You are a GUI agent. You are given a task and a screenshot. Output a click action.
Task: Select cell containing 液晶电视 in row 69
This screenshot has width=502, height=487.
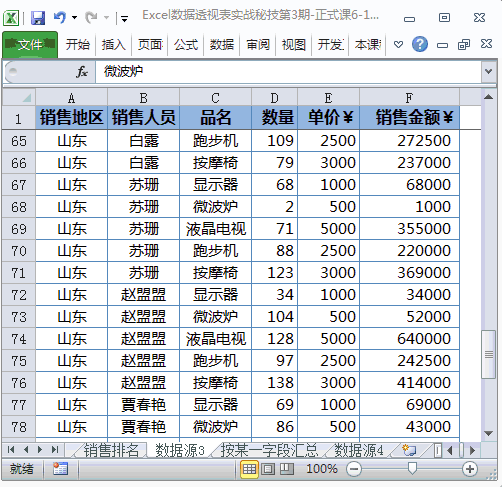[x=216, y=229]
